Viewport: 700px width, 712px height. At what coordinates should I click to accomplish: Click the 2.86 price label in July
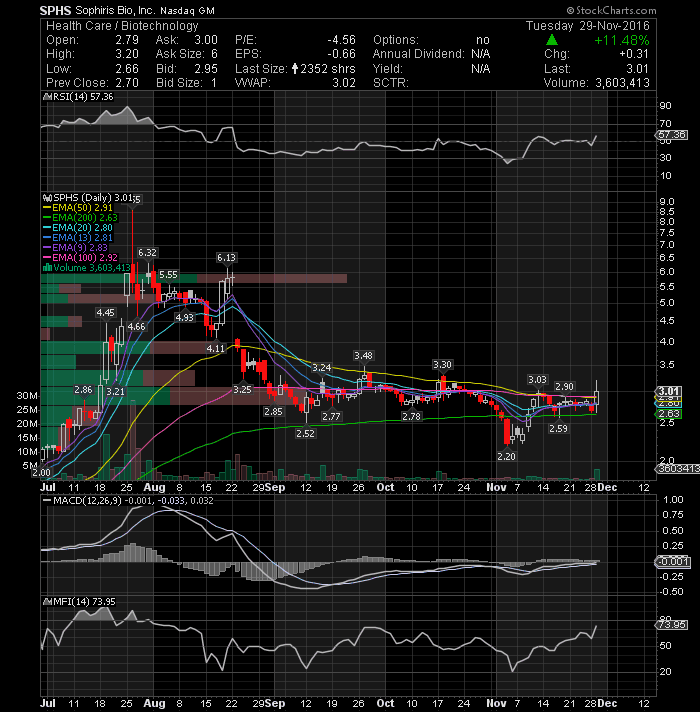[x=83, y=390]
